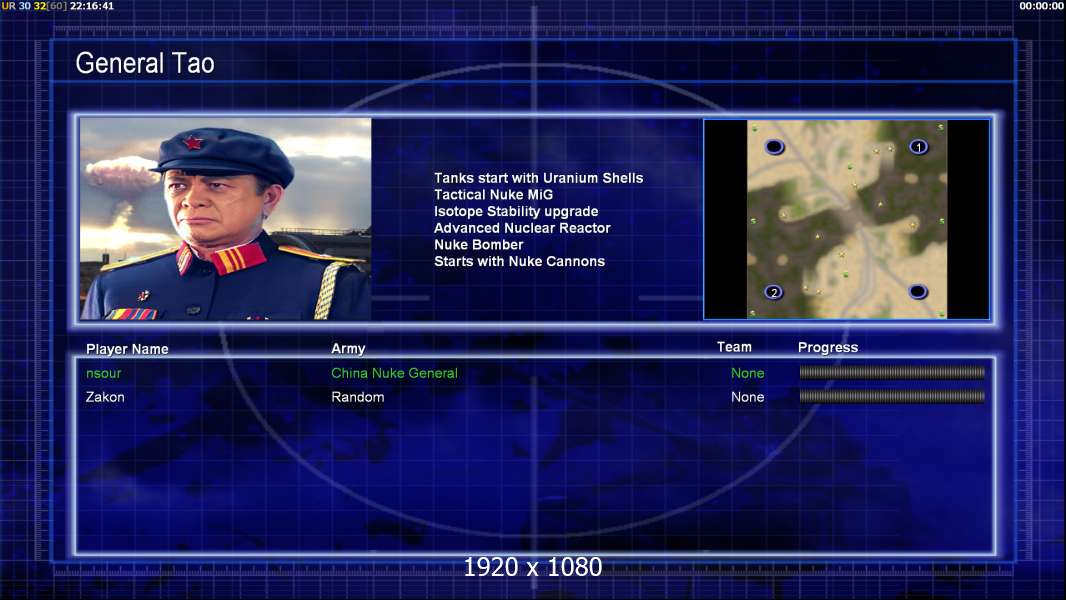Image resolution: width=1066 pixels, height=600 pixels.
Task: Click the Player Name column header
Action: [127, 349]
